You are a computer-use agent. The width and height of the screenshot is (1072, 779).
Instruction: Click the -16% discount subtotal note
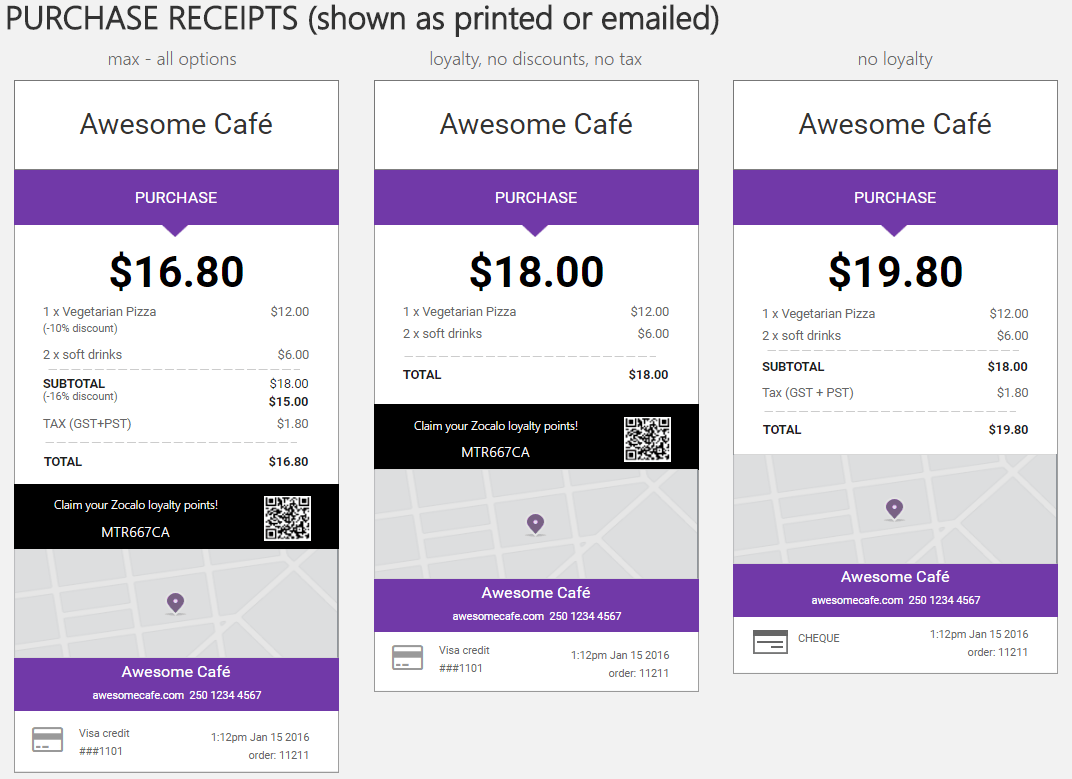pos(80,397)
